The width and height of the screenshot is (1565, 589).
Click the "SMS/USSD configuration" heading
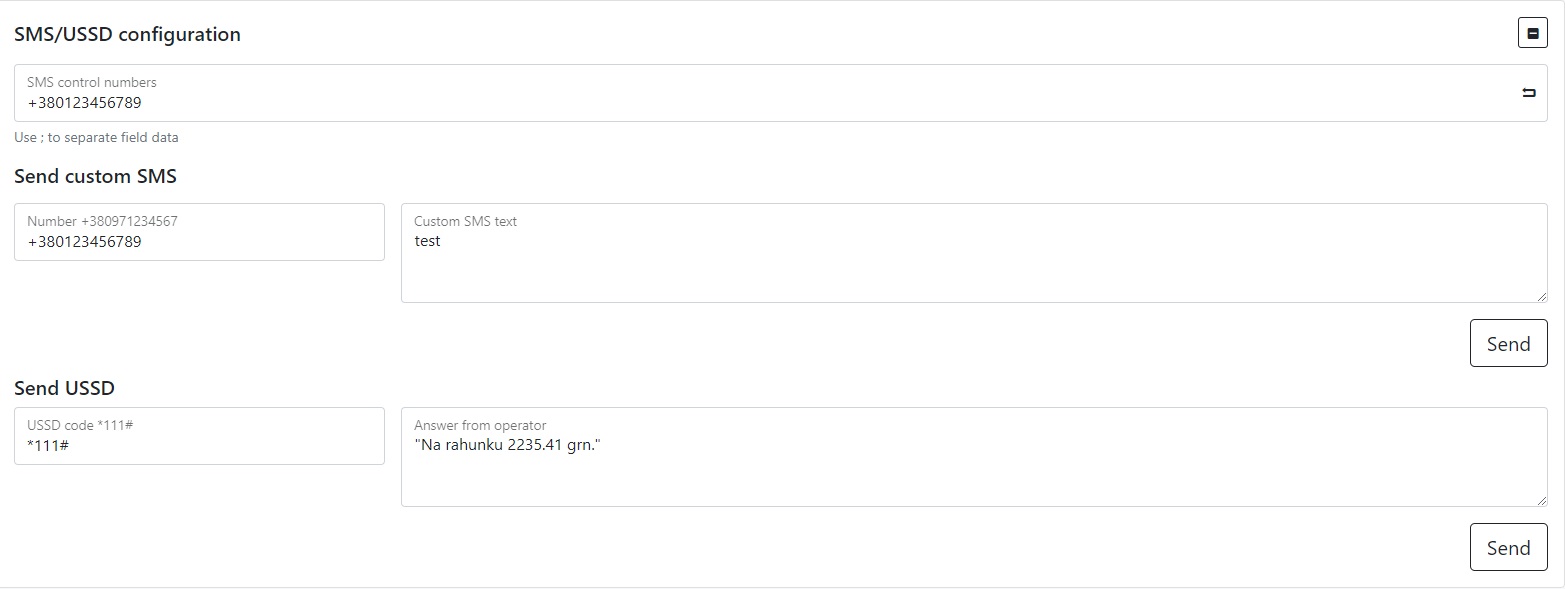127,34
